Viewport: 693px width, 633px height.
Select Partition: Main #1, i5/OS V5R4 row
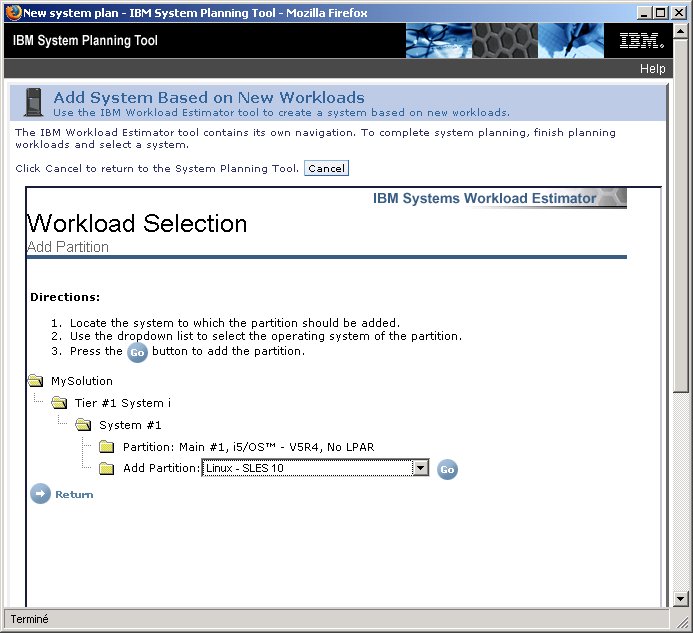pyautogui.click(x=248, y=447)
